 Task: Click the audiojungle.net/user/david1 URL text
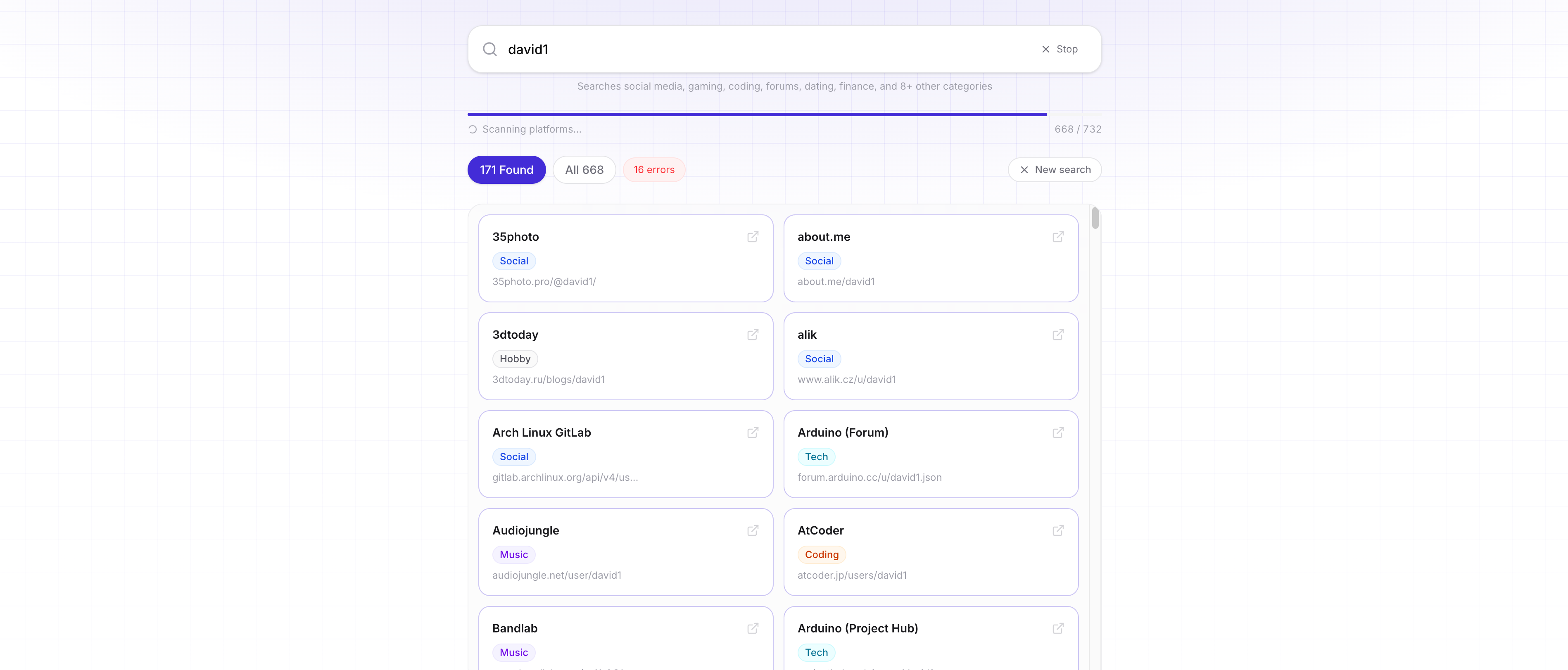click(x=556, y=576)
